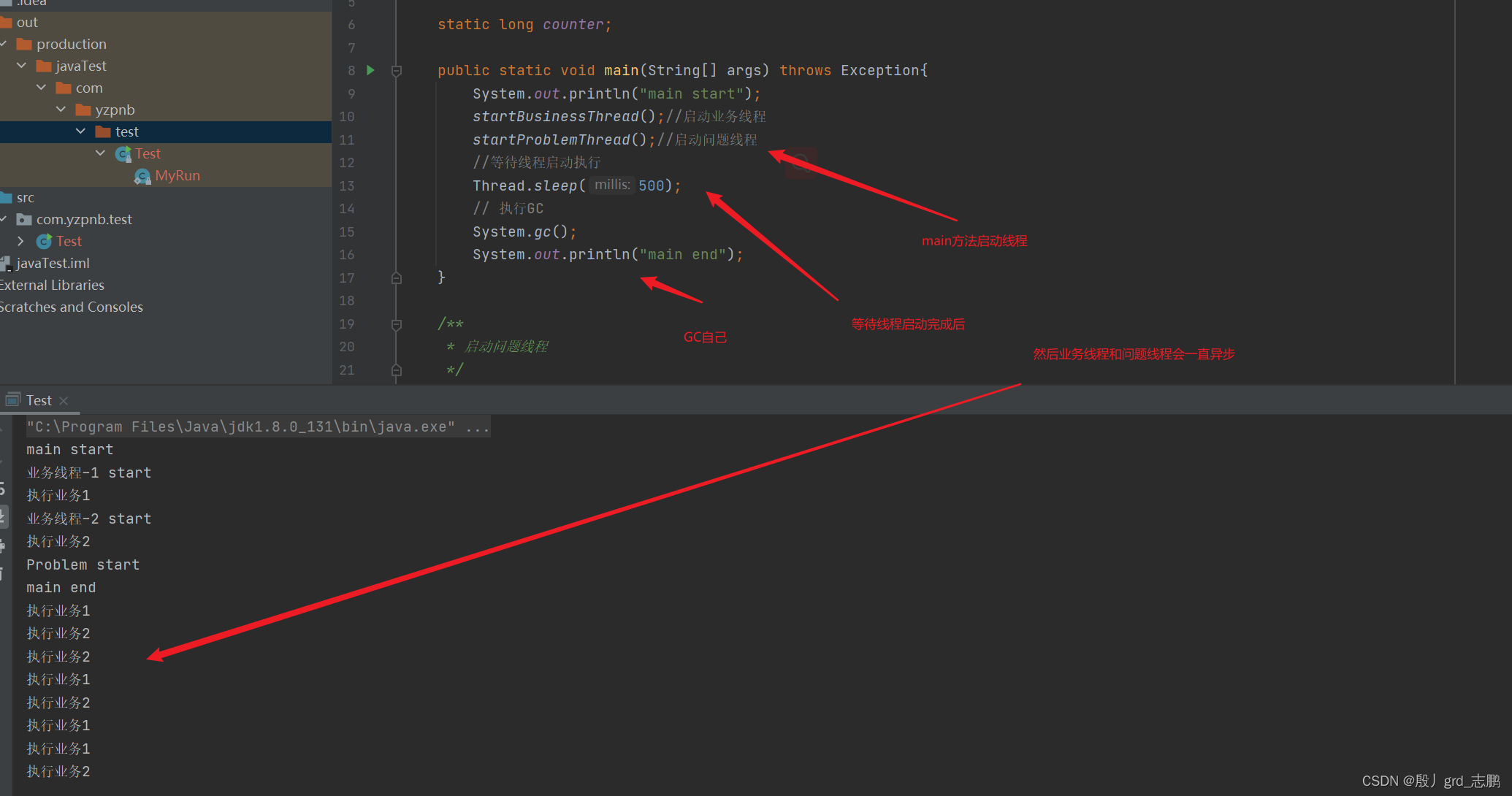
Task: Select the Test run tab
Action: pos(38,400)
